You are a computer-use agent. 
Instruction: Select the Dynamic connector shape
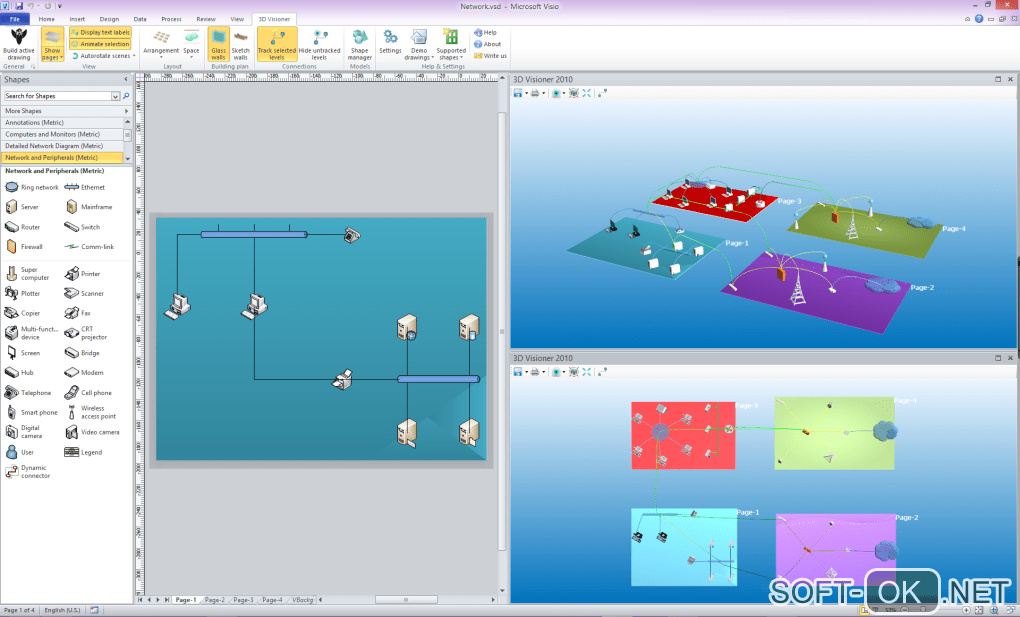pos(28,472)
